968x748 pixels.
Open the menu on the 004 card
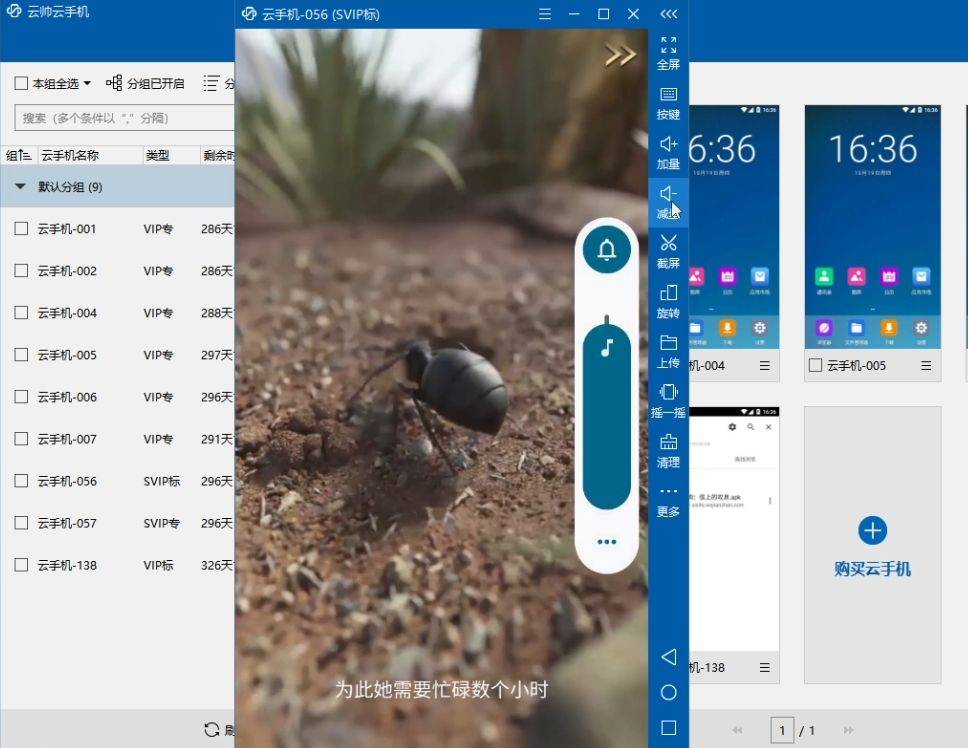pyautogui.click(x=764, y=365)
